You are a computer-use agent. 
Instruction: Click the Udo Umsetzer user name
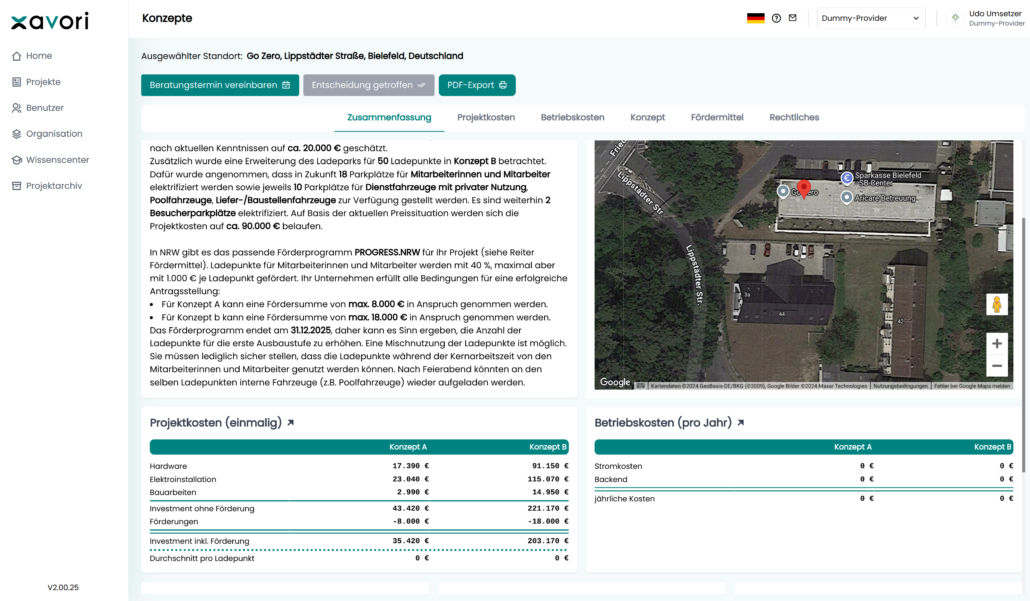995,14
